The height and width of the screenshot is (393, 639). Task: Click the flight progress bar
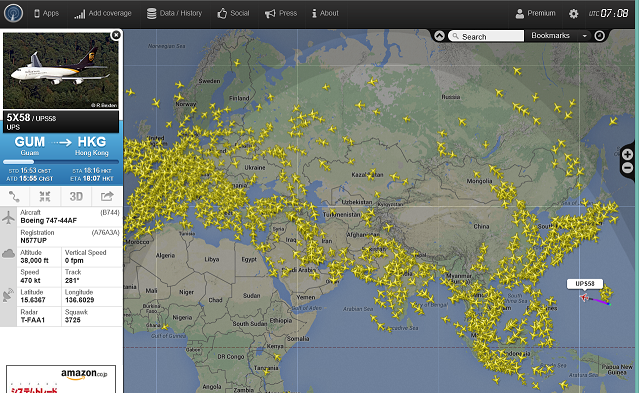pyautogui.click(x=61, y=162)
